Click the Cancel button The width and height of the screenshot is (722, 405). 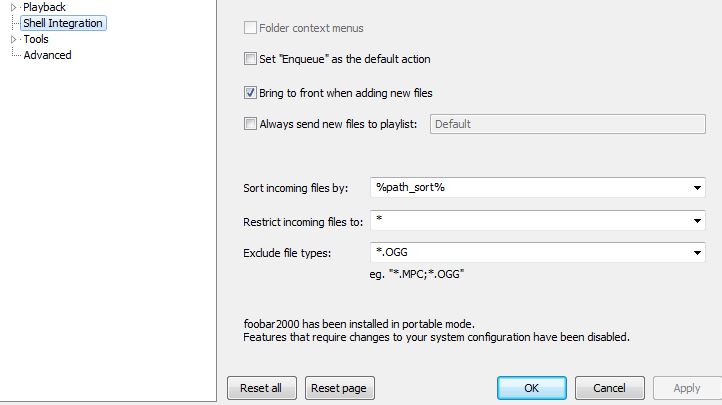click(609, 388)
